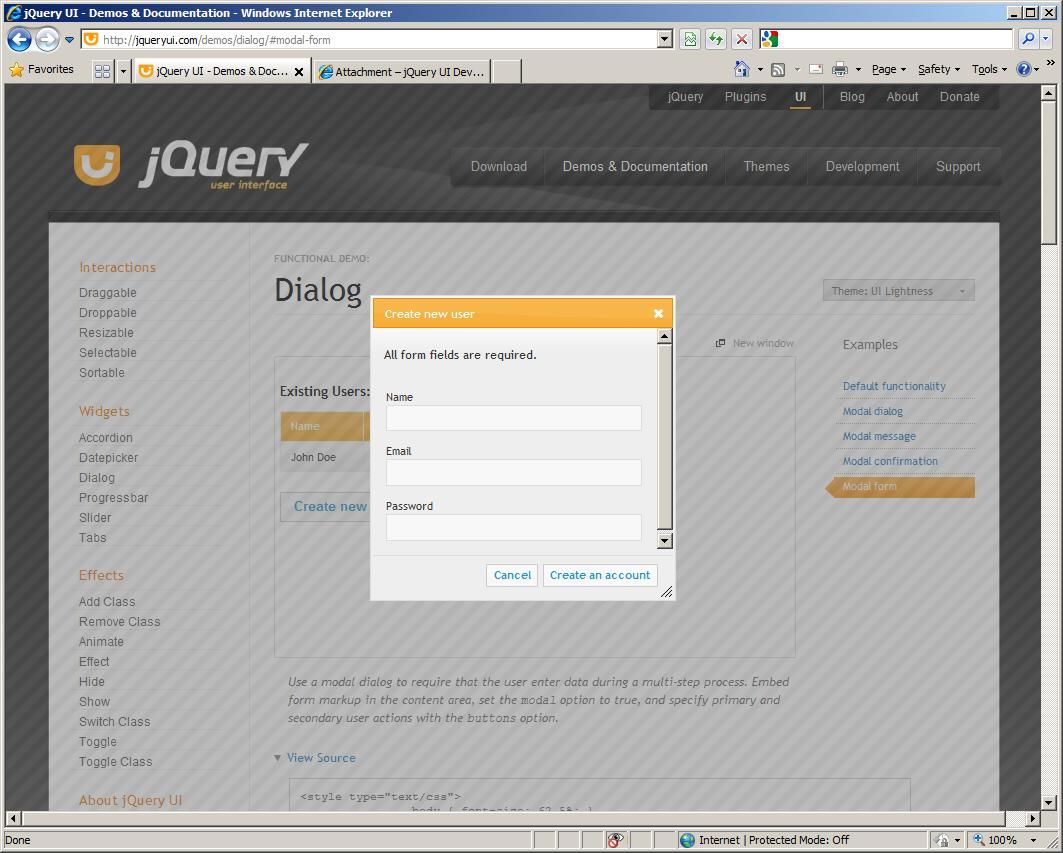This screenshot has height=853, width=1063.
Task: Open the Safety menu
Action: 937,69
